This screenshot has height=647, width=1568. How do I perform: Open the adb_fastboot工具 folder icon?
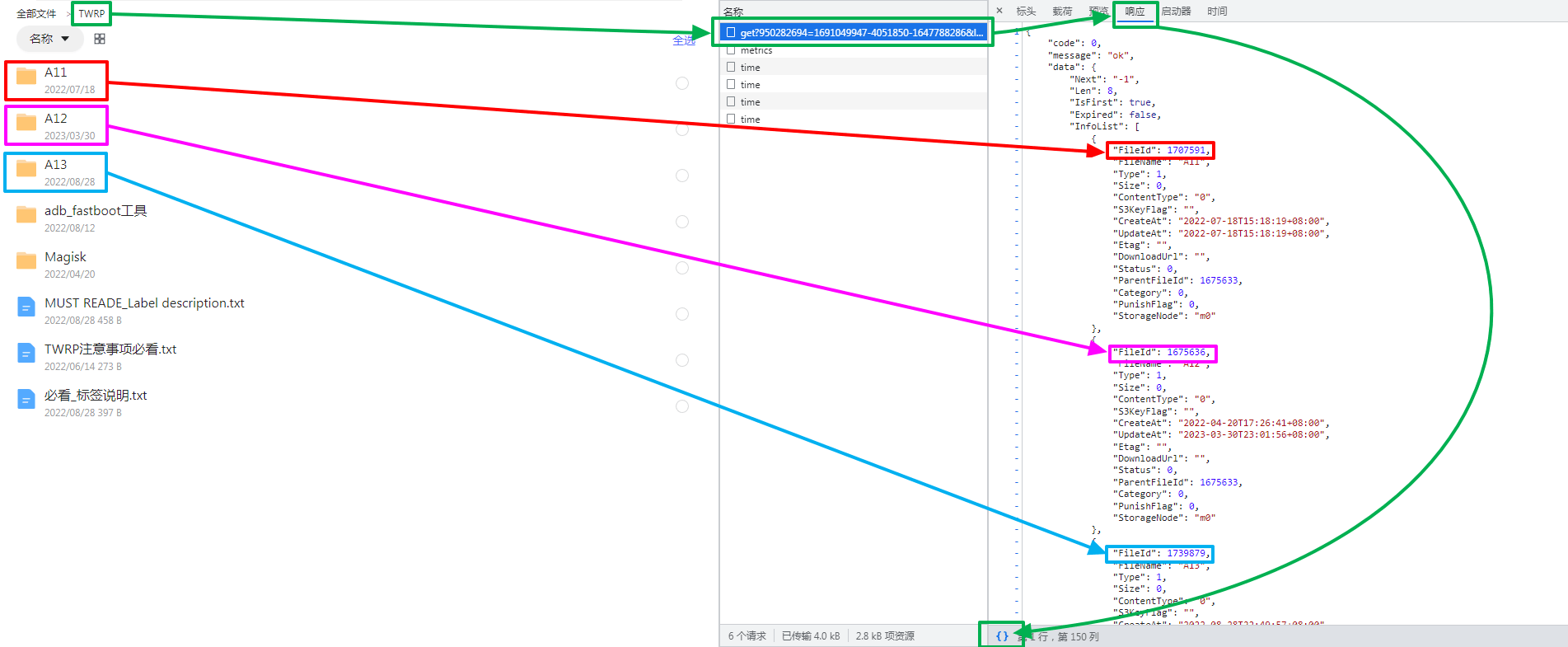[x=26, y=215]
